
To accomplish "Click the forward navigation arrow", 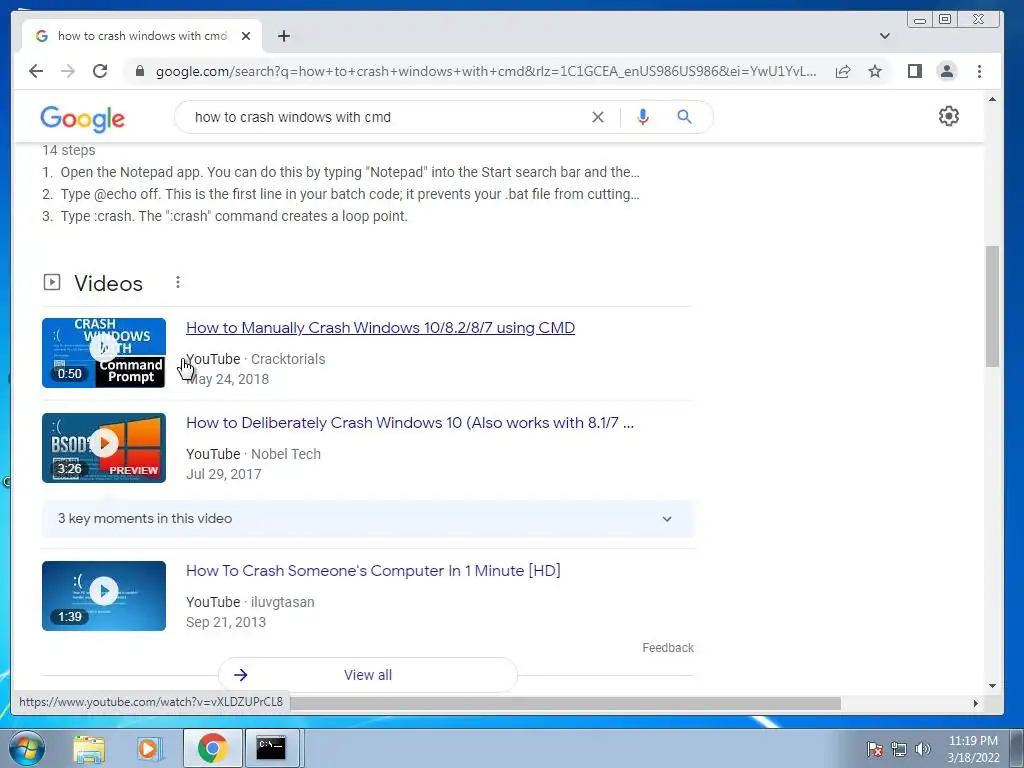I will (x=68, y=71).
